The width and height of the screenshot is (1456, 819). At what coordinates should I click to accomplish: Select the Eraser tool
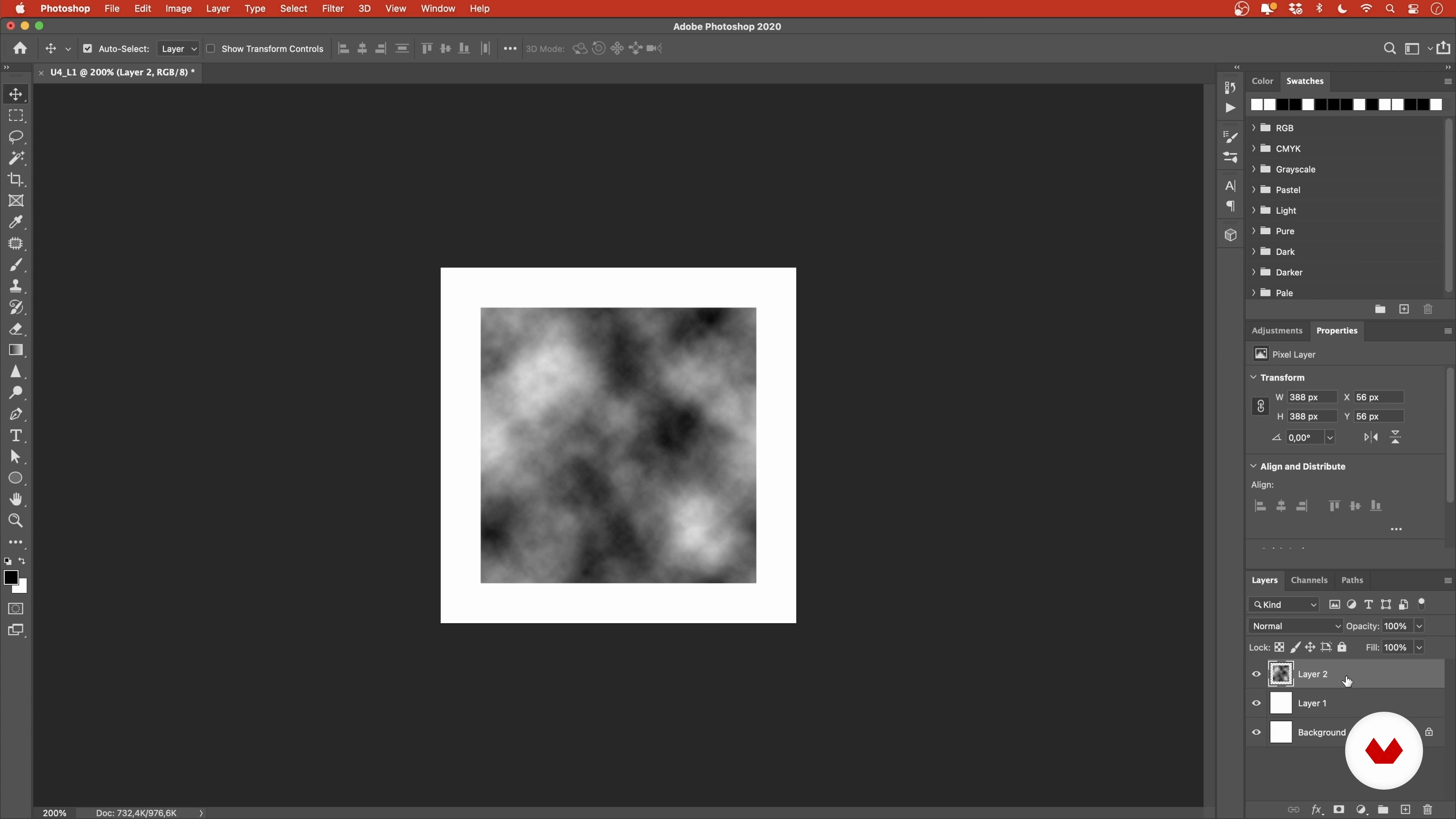16,329
